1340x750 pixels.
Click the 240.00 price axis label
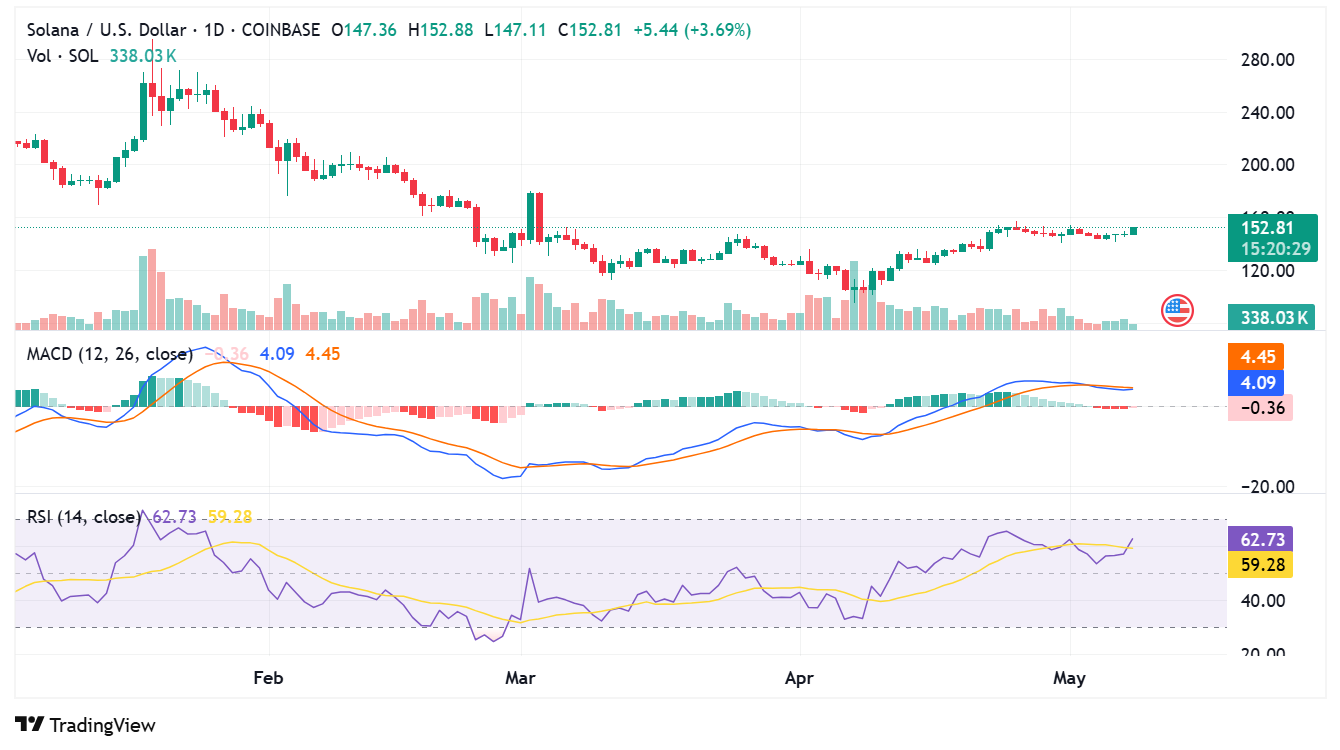point(1267,113)
